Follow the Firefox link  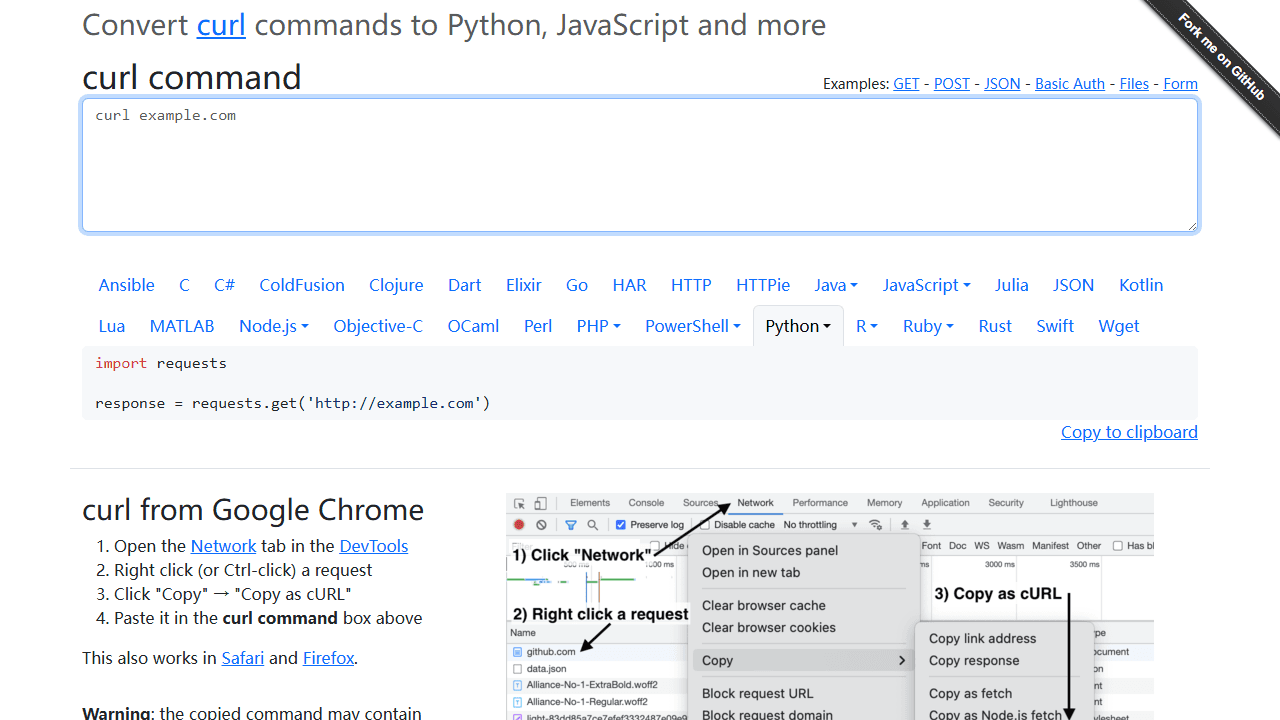(328, 658)
